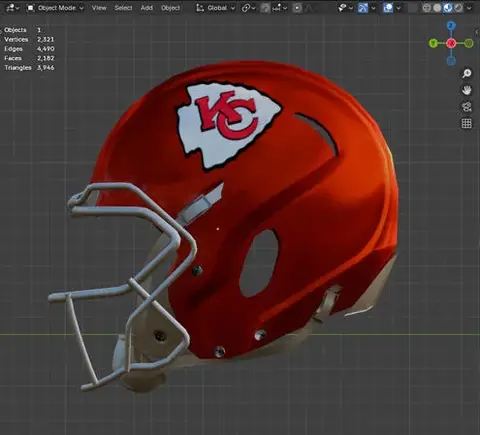Toggle the viewport gizmos button

(363, 8)
